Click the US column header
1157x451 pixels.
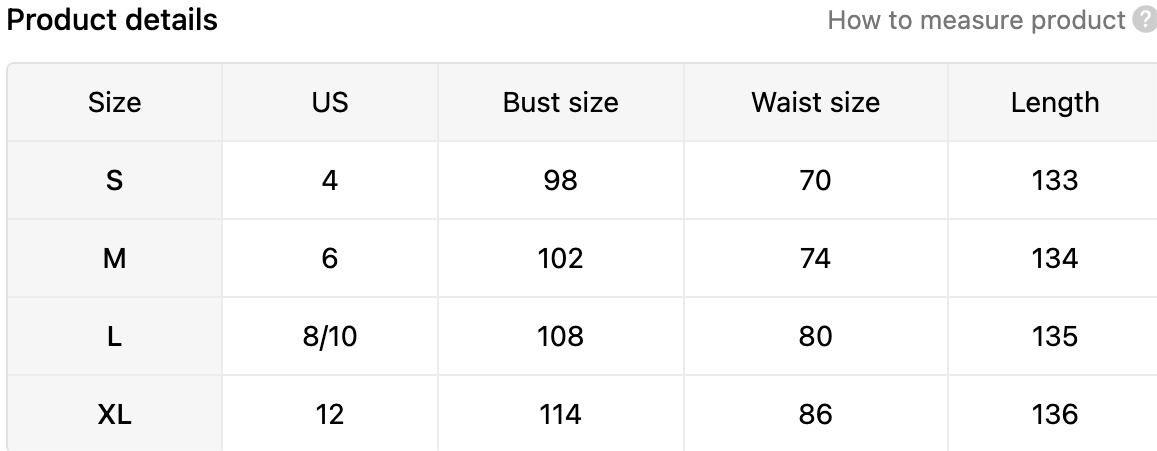pos(330,103)
